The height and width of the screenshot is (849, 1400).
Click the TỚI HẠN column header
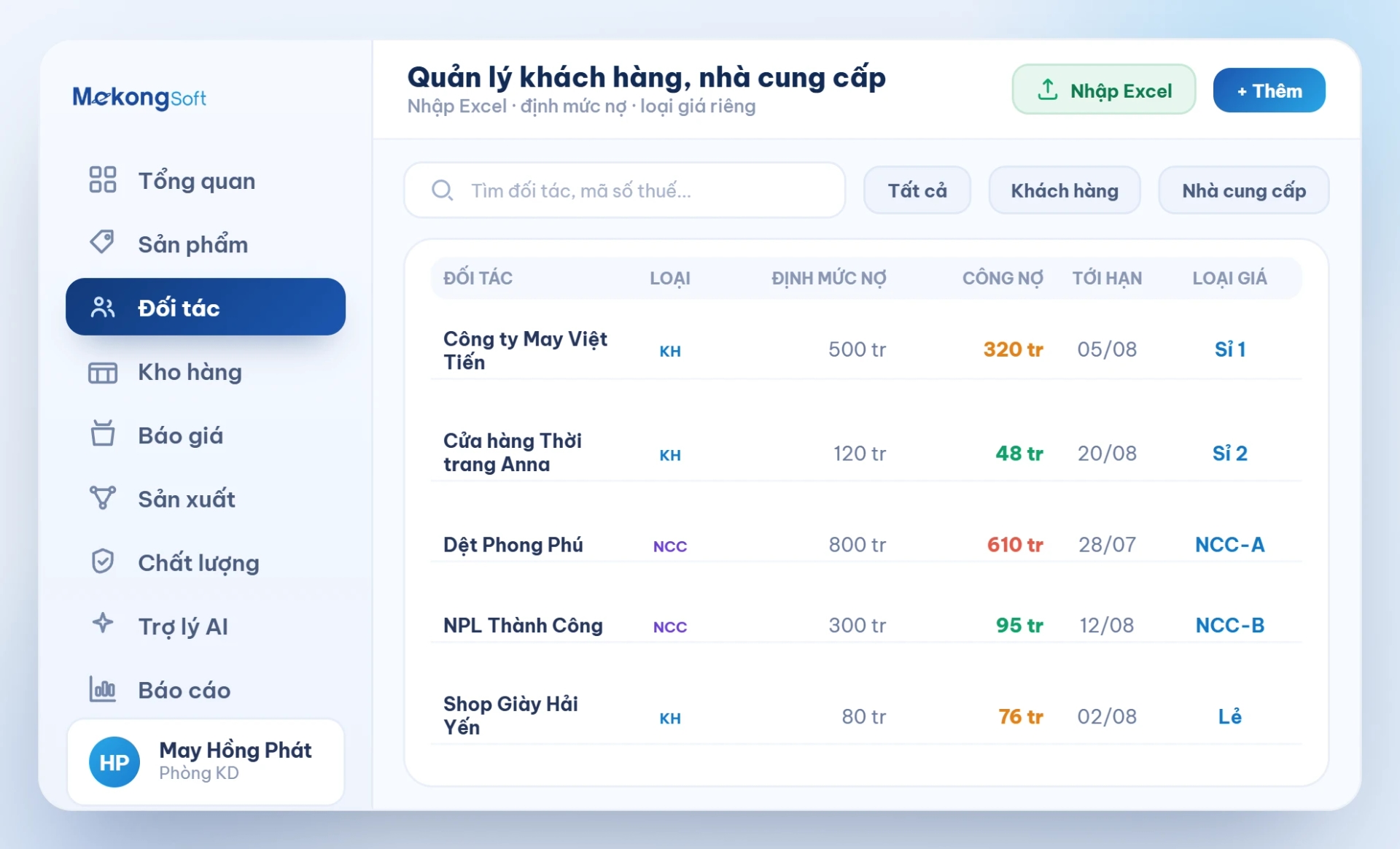[x=1107, y=278]
